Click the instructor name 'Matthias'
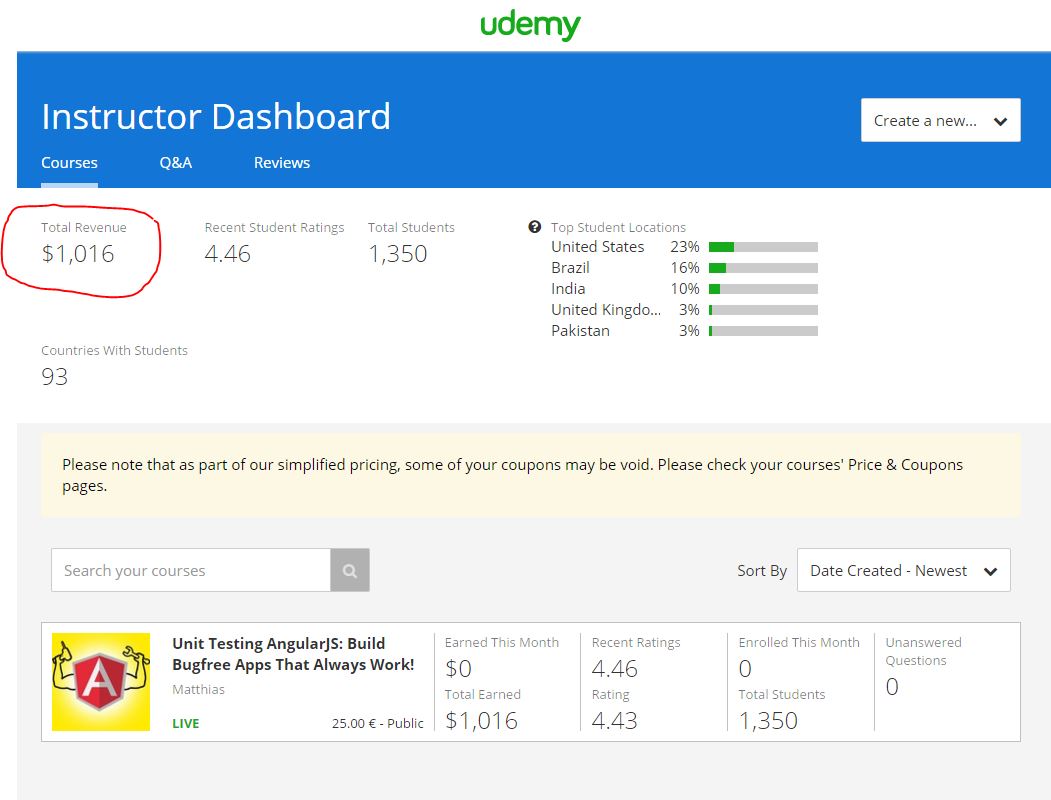Screen dimensions: 1051x800 (x=198, y=689)
